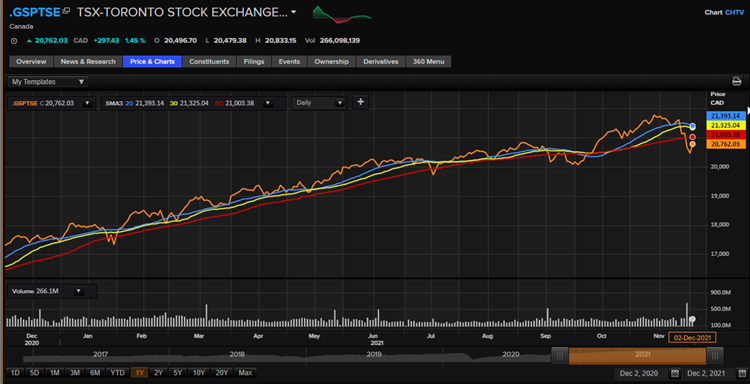Open the start date calendar picker

[x=674, y=373]
